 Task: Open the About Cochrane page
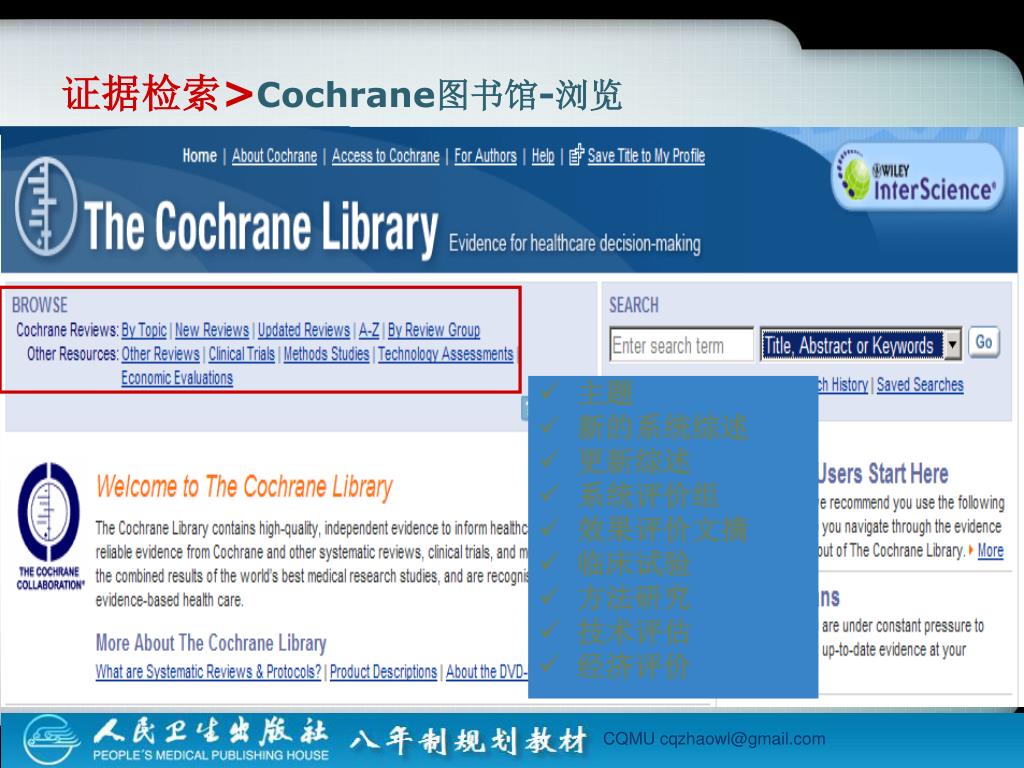[x=274, y=156]
